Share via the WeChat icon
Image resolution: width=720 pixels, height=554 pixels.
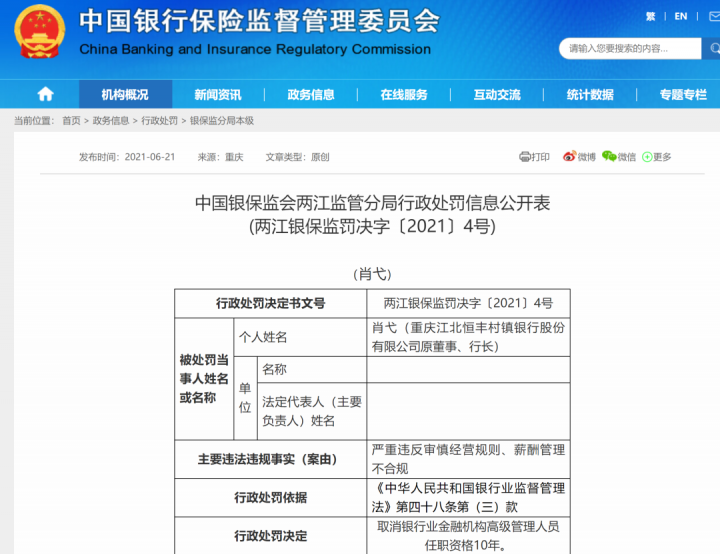(x=609, y=156)
